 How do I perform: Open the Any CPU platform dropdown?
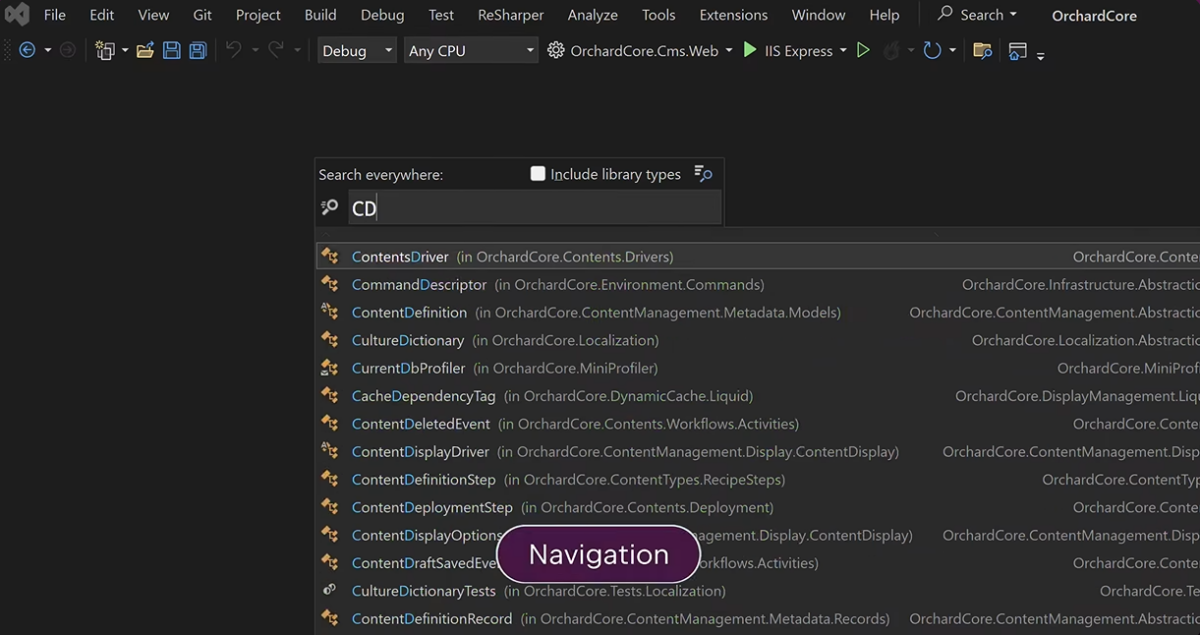coord(471,50)
